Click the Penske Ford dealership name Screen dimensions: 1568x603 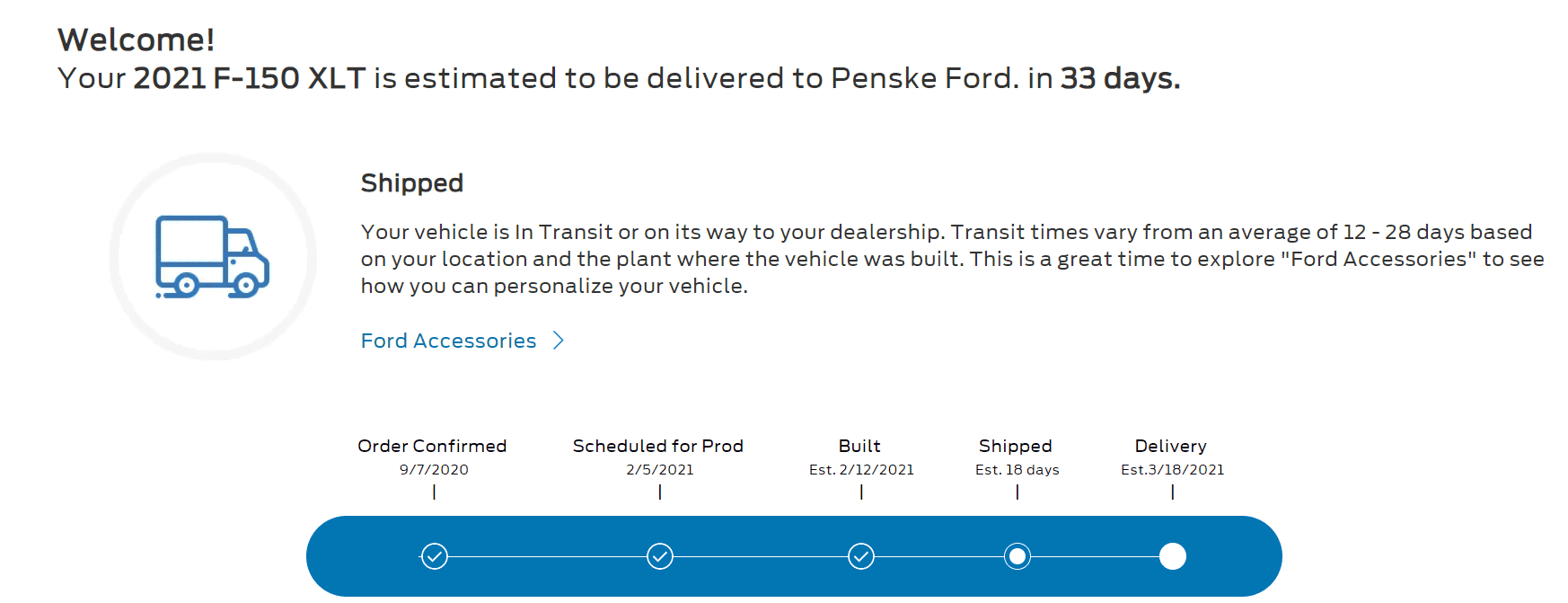(x=927, y=79)
